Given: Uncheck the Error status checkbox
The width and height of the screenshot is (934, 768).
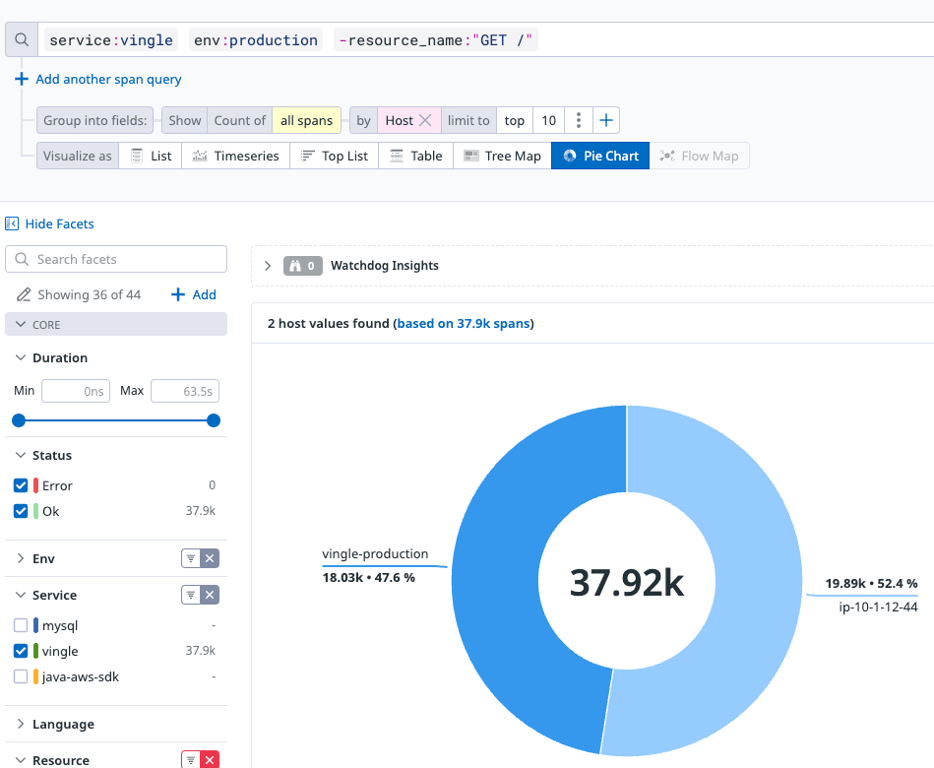Looking at the screenshot, I should 21,486.
